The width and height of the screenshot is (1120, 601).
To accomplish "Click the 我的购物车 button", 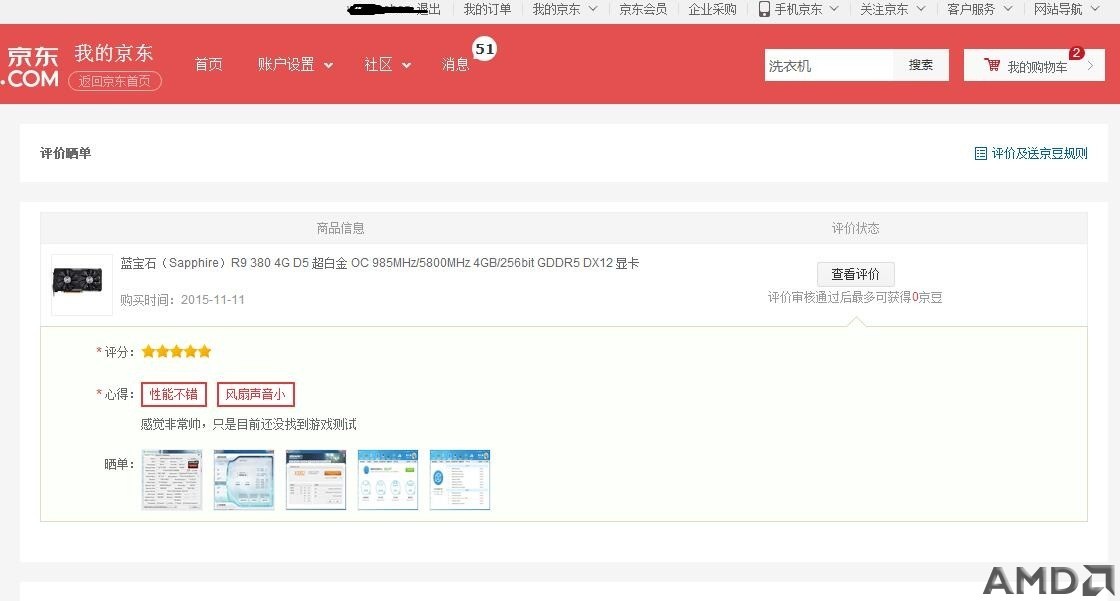I will (1034, 65).
